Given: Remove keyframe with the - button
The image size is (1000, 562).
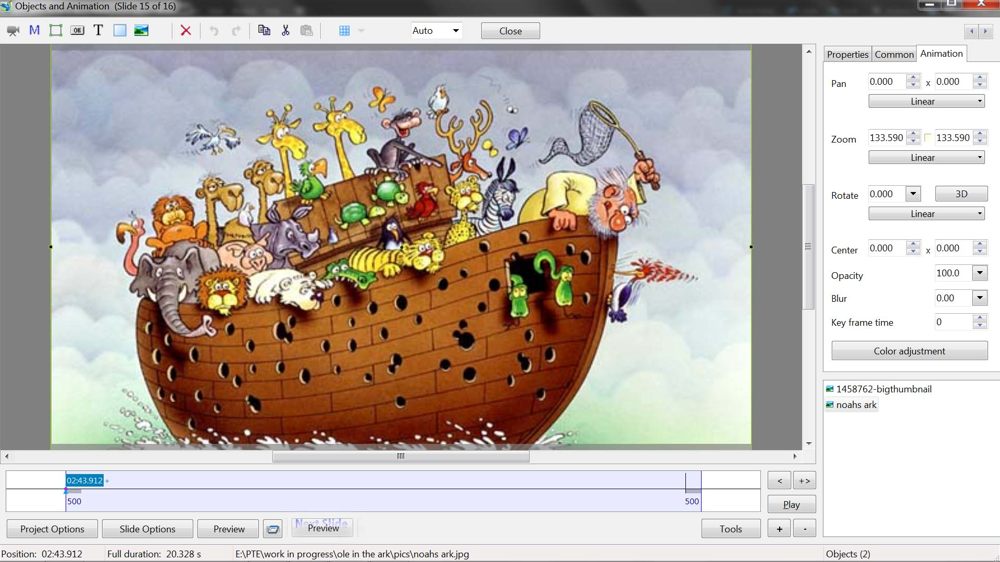Looking at the screenshot, I should [804, 529].
